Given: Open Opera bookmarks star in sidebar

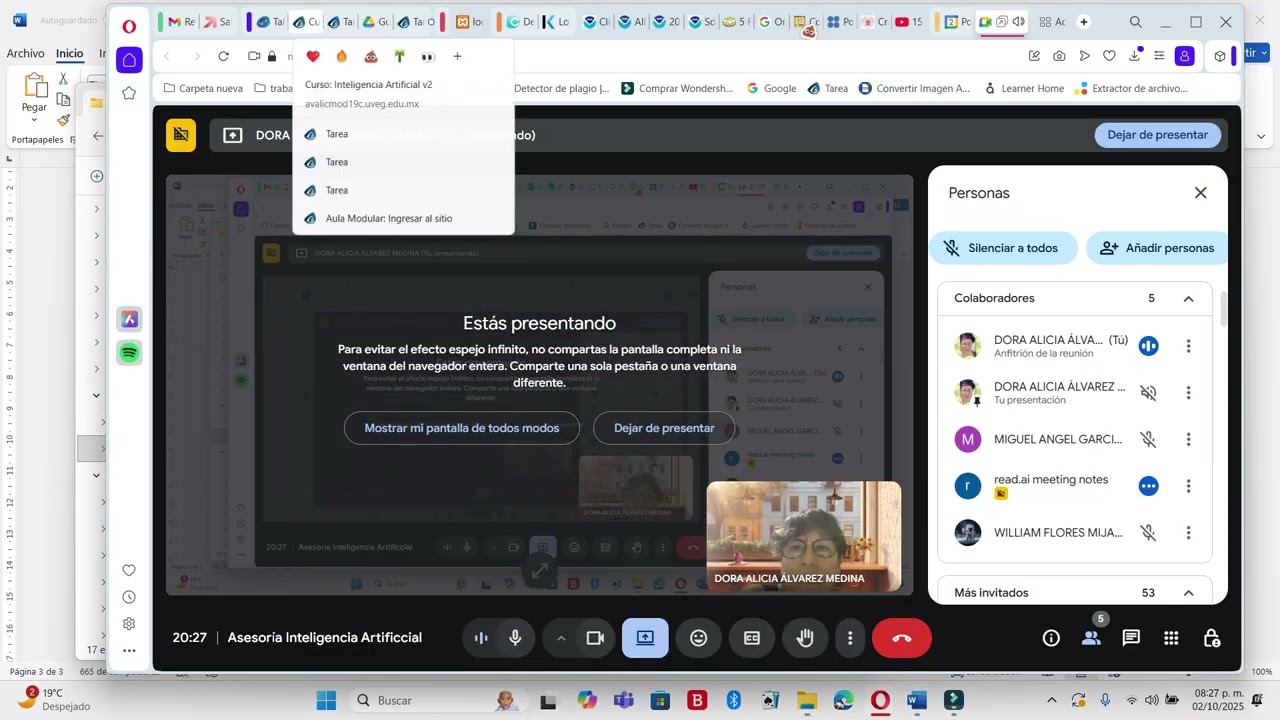Looking at the screenshot, I should (x=129, y=93).
